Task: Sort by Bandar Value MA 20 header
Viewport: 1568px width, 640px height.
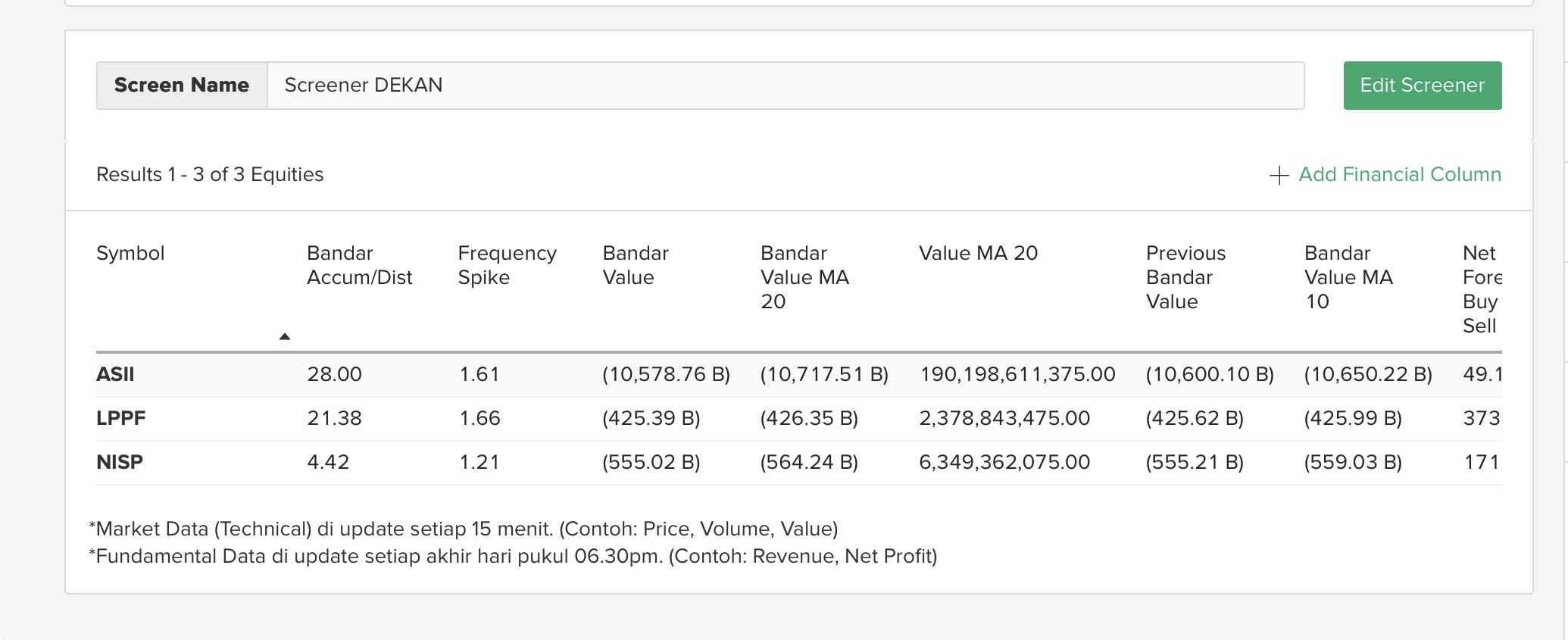Action: [804, 278]
